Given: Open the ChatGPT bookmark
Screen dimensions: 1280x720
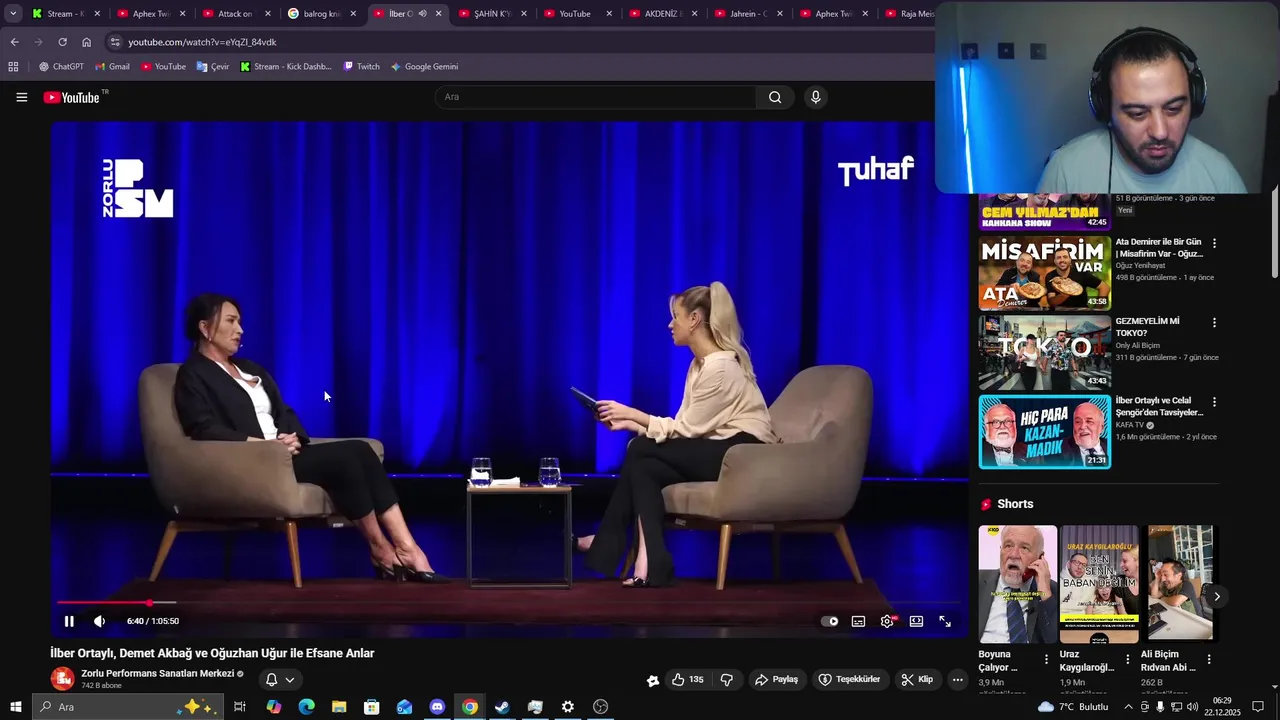Looking at the screenshot, I should (61, 67).
